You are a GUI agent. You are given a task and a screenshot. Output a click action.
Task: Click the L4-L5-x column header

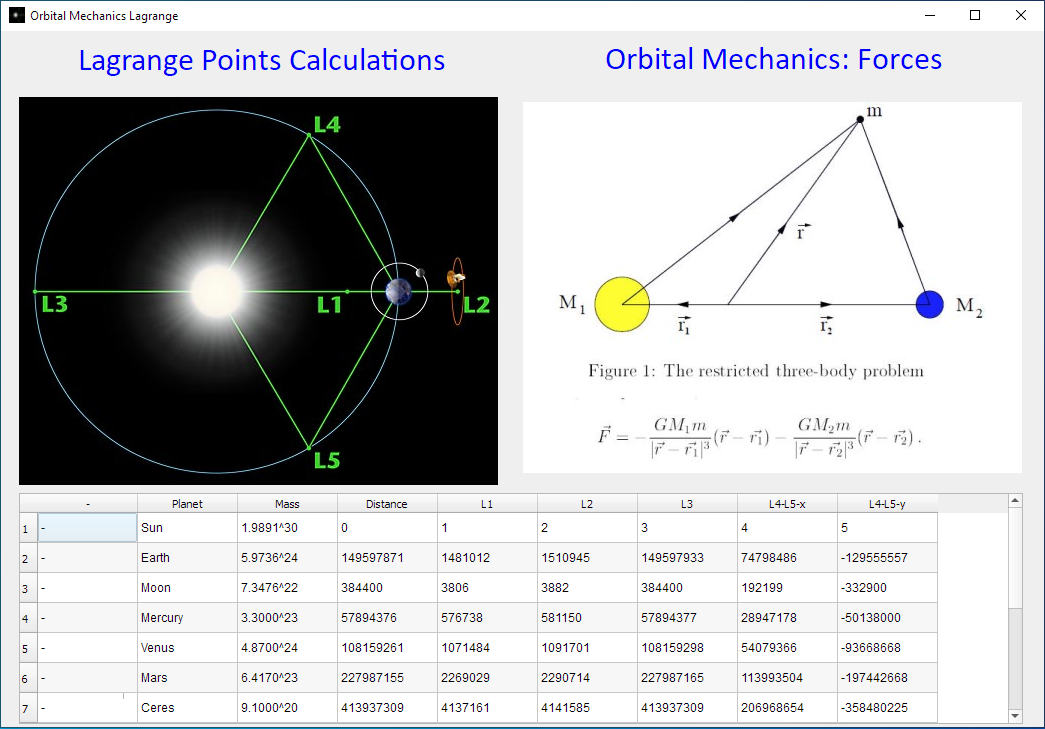point(788,504)
